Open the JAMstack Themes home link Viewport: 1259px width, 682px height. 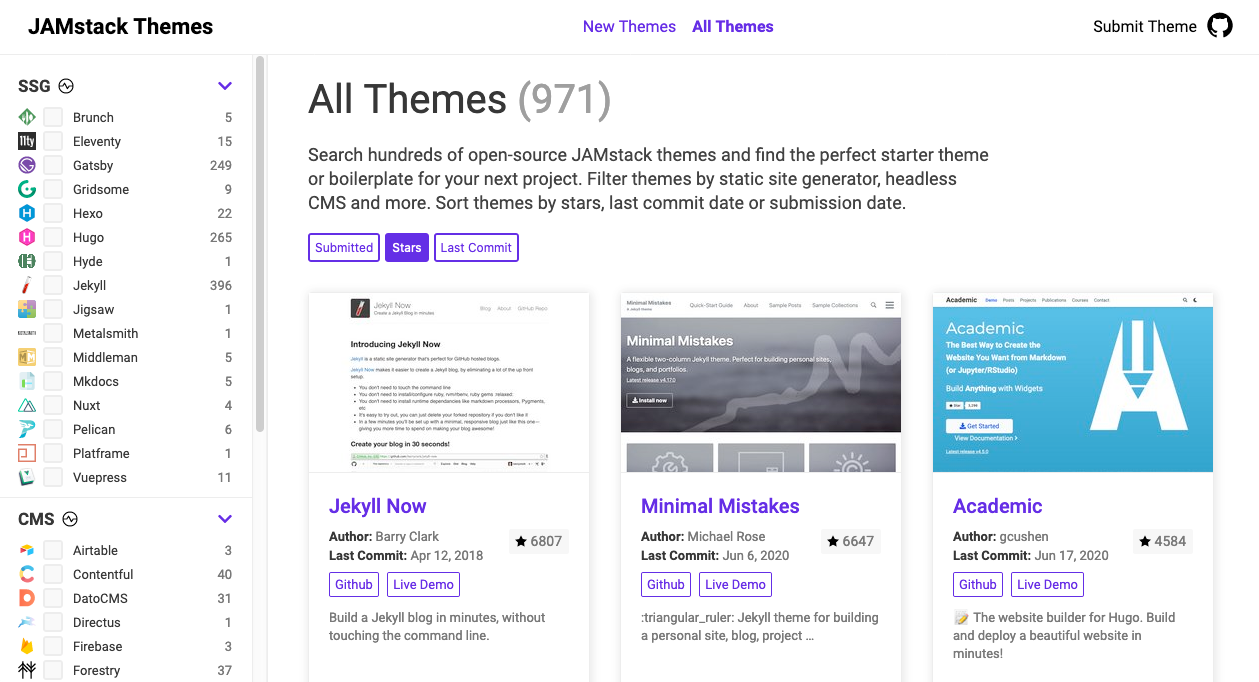tap(120, 27)
